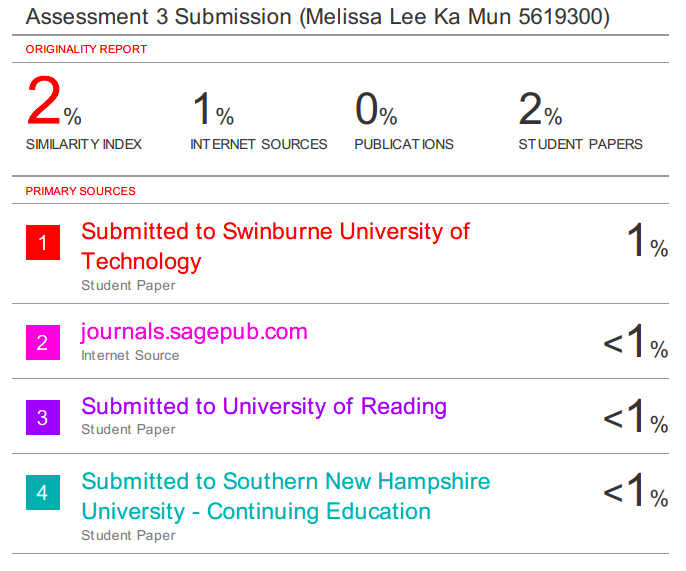
Task: Click the Assessment 3 Submission title
Action: pos(317,17)
